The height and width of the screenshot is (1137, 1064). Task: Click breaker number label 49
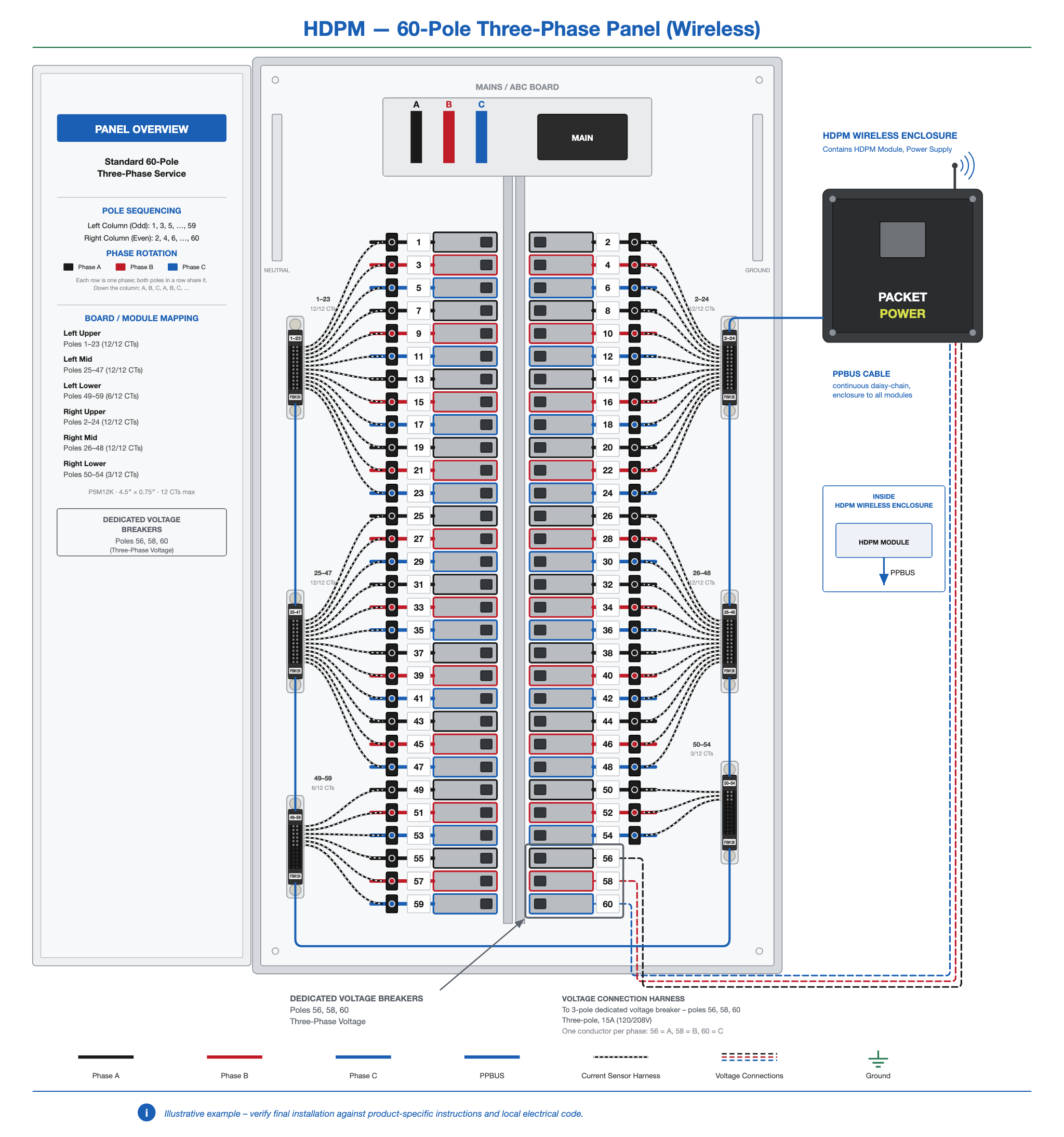pos(419,790)
